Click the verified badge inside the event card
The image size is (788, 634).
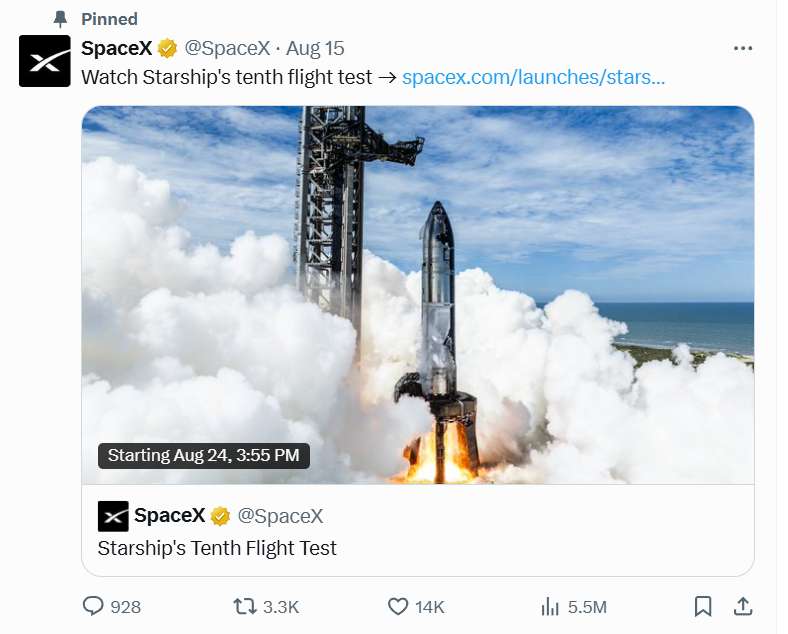click(x=220, y=516)
